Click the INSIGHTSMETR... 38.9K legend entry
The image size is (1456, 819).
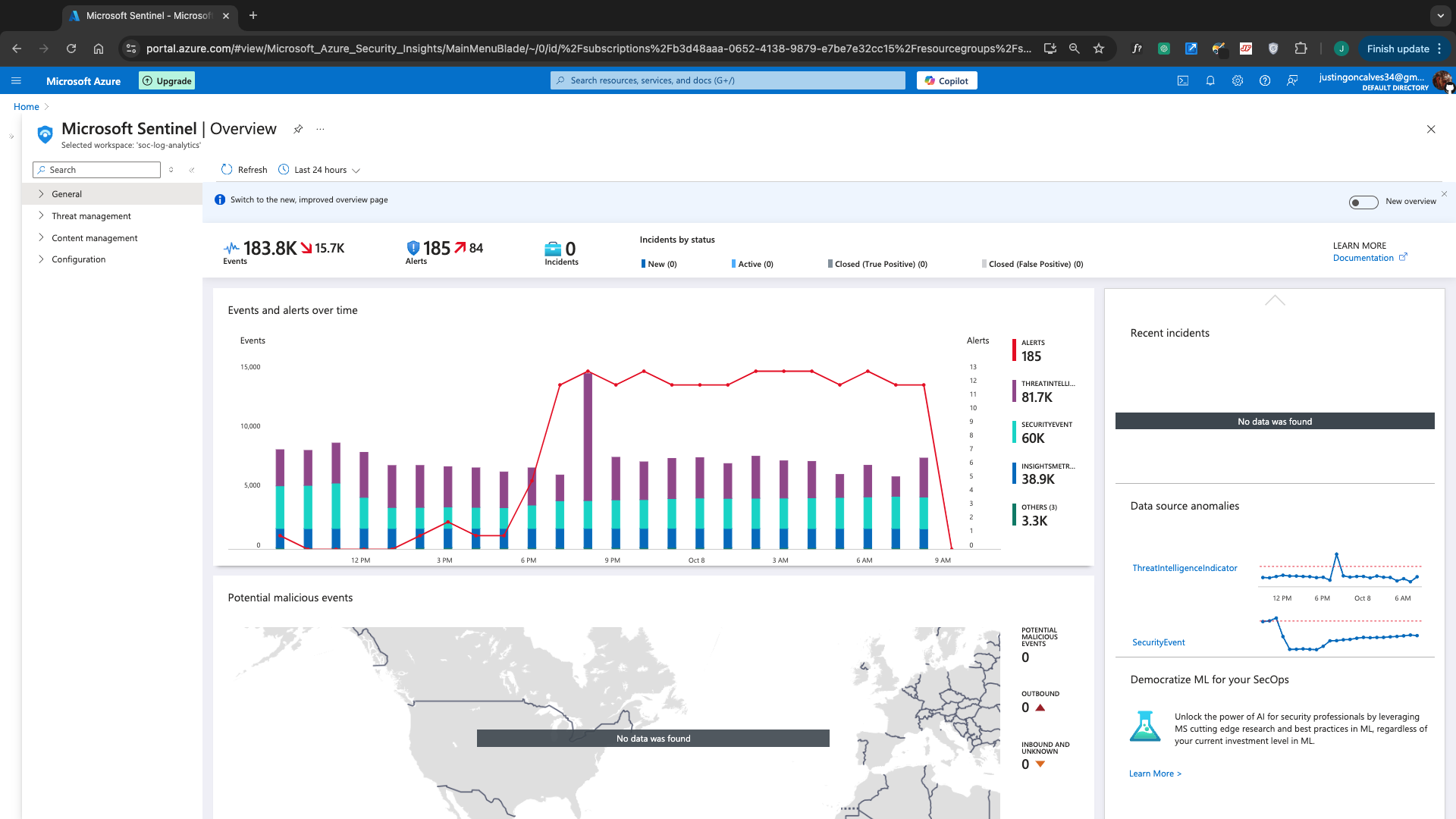[1043, 473]
